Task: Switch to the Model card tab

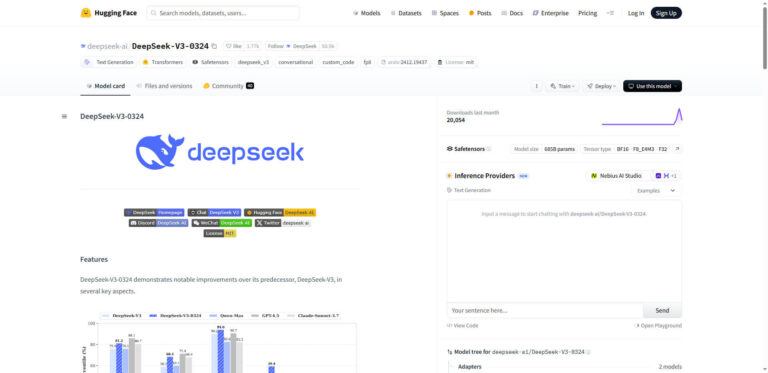Action: click(105, 86)
